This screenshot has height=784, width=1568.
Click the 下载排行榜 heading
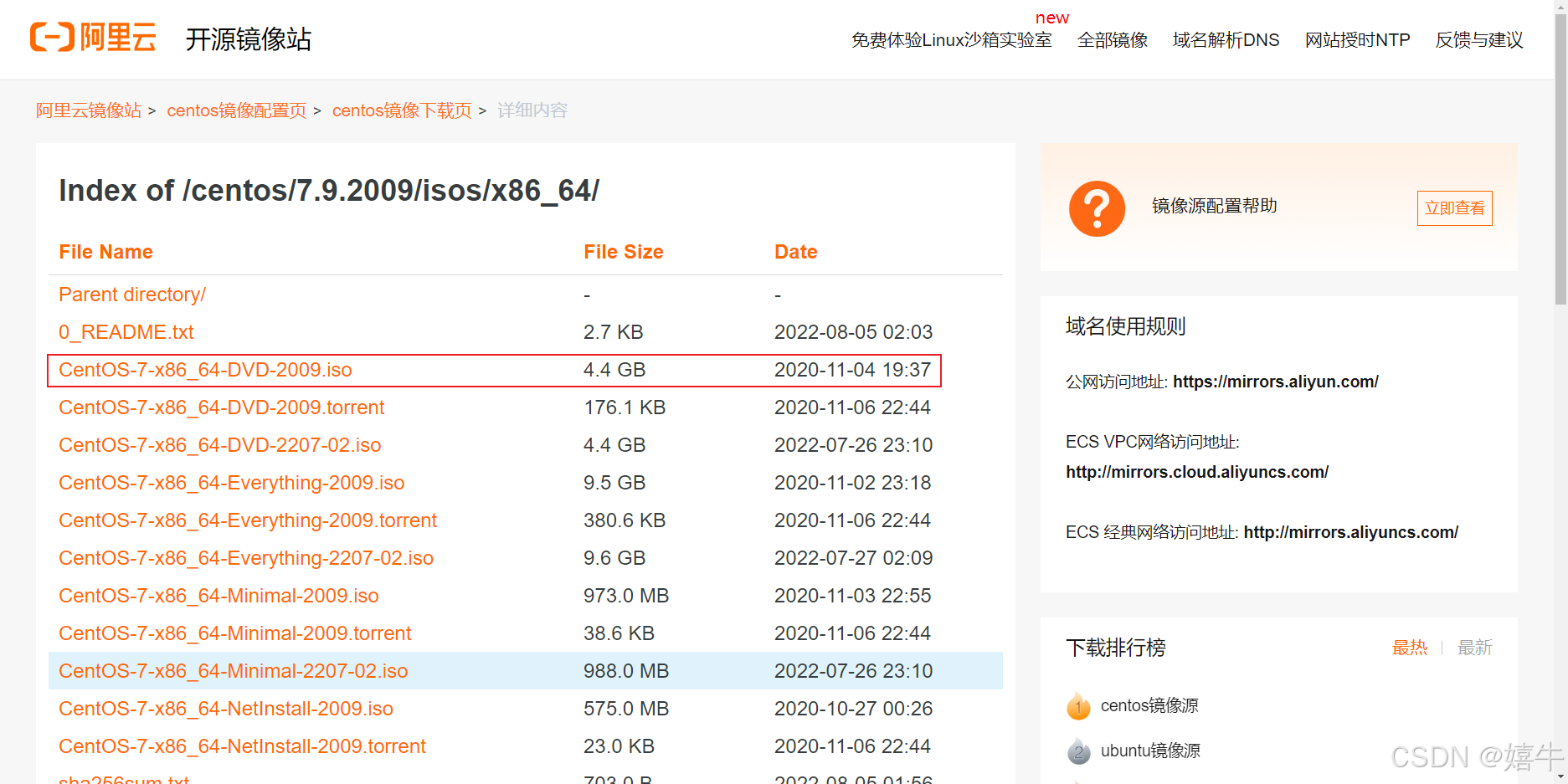tap(1115, 648)
